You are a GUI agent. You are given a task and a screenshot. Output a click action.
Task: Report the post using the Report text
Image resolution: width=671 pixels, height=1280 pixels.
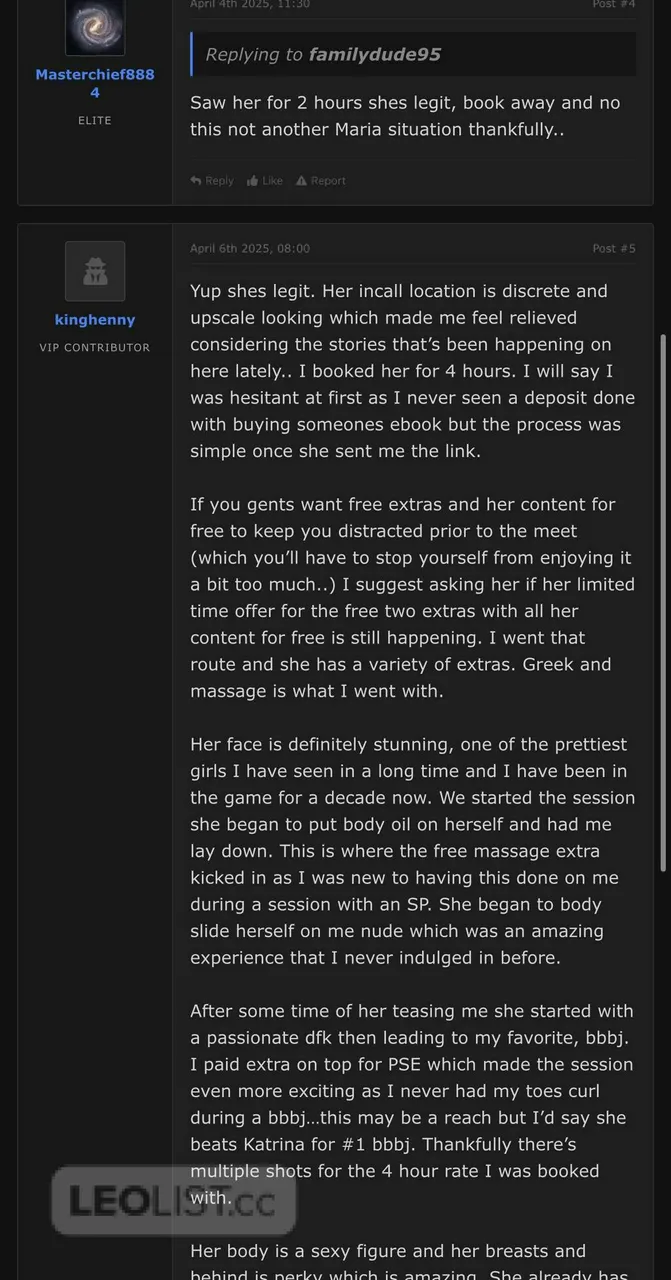pyautogui.click(x=328, y=181)
